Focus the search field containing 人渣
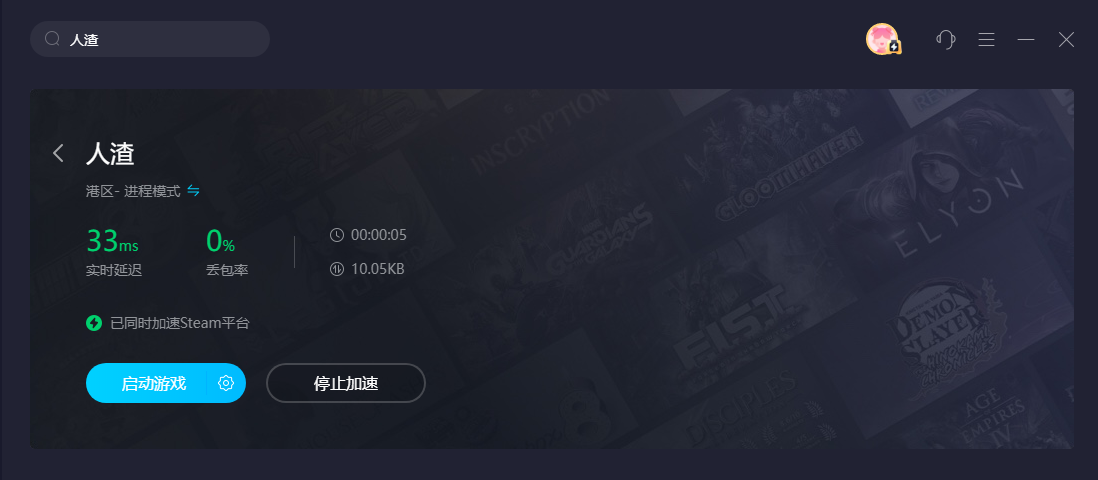Image resolution: width=1098 pixels, height=480 pixels. [x=150, y=39]
